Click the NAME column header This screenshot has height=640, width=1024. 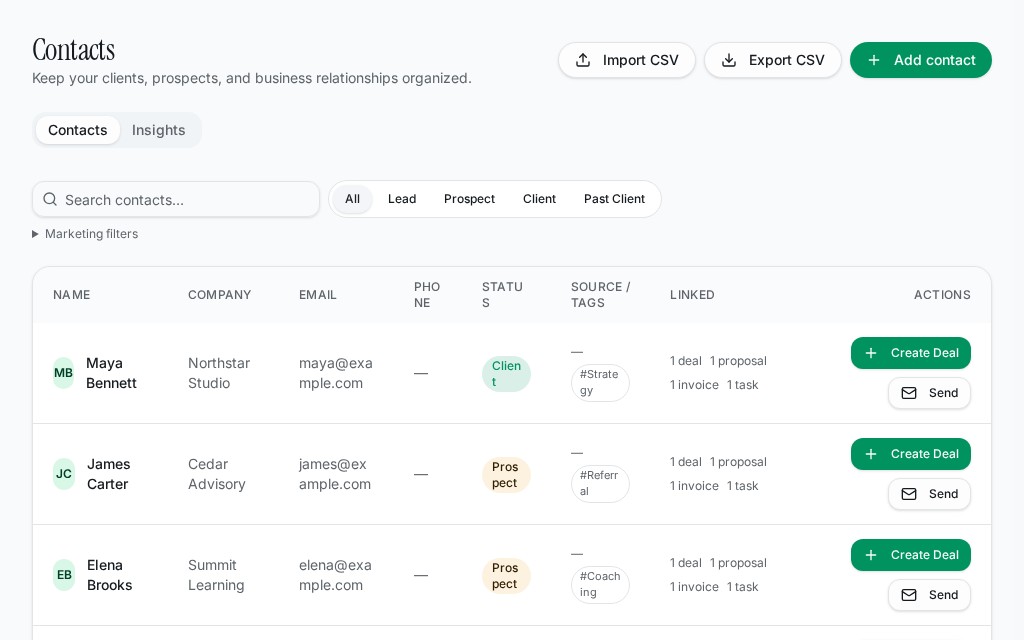click(x=72, y=295)
